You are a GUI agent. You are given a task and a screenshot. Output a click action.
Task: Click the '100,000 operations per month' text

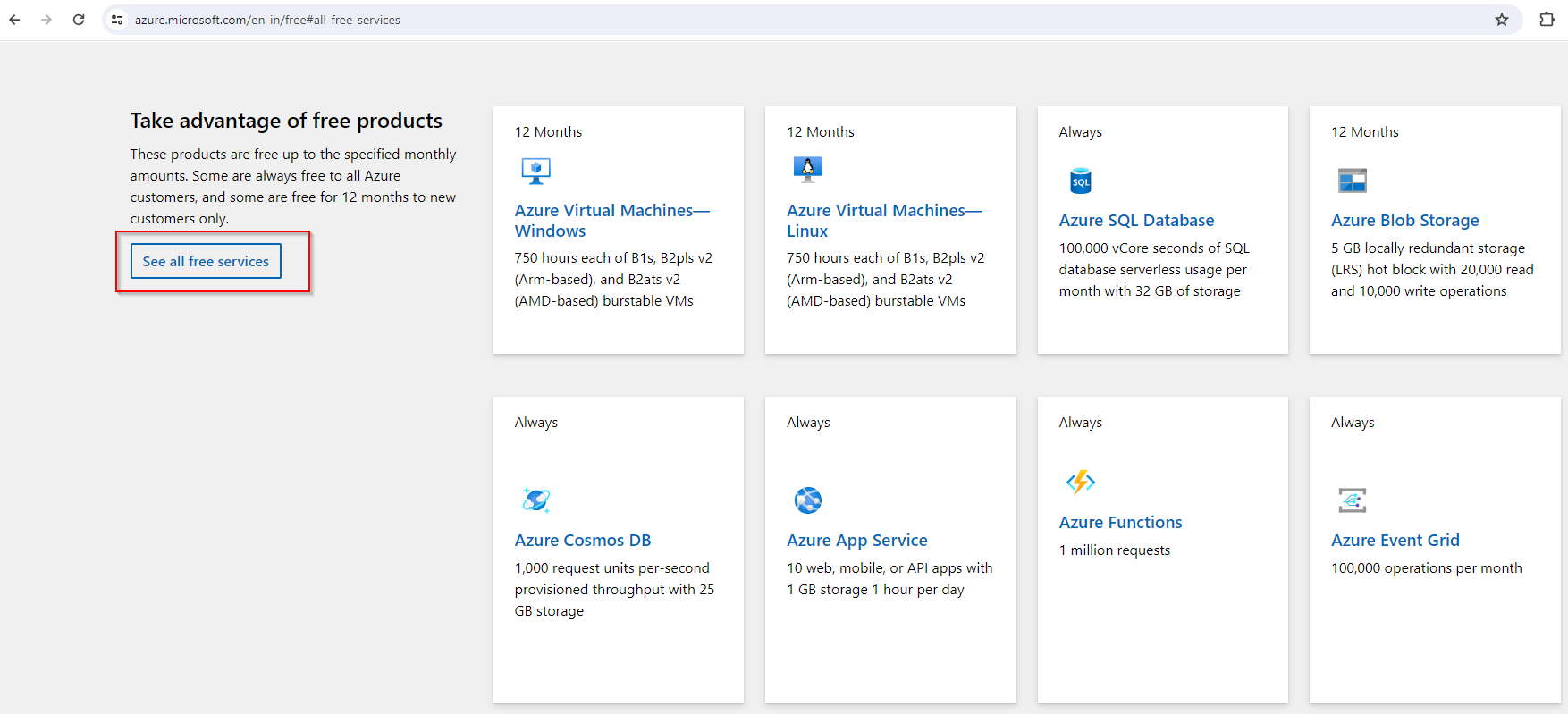pyautogui.click(x=1426, y=567)
